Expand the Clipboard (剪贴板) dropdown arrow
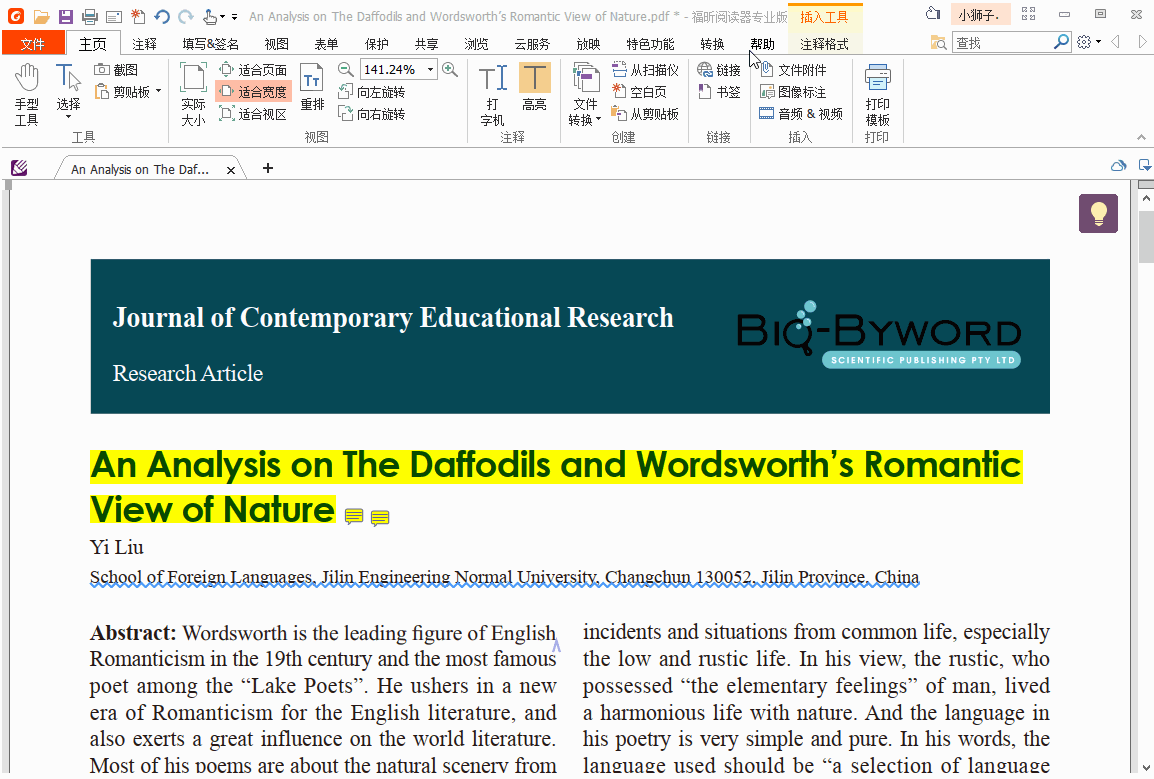 158,92
